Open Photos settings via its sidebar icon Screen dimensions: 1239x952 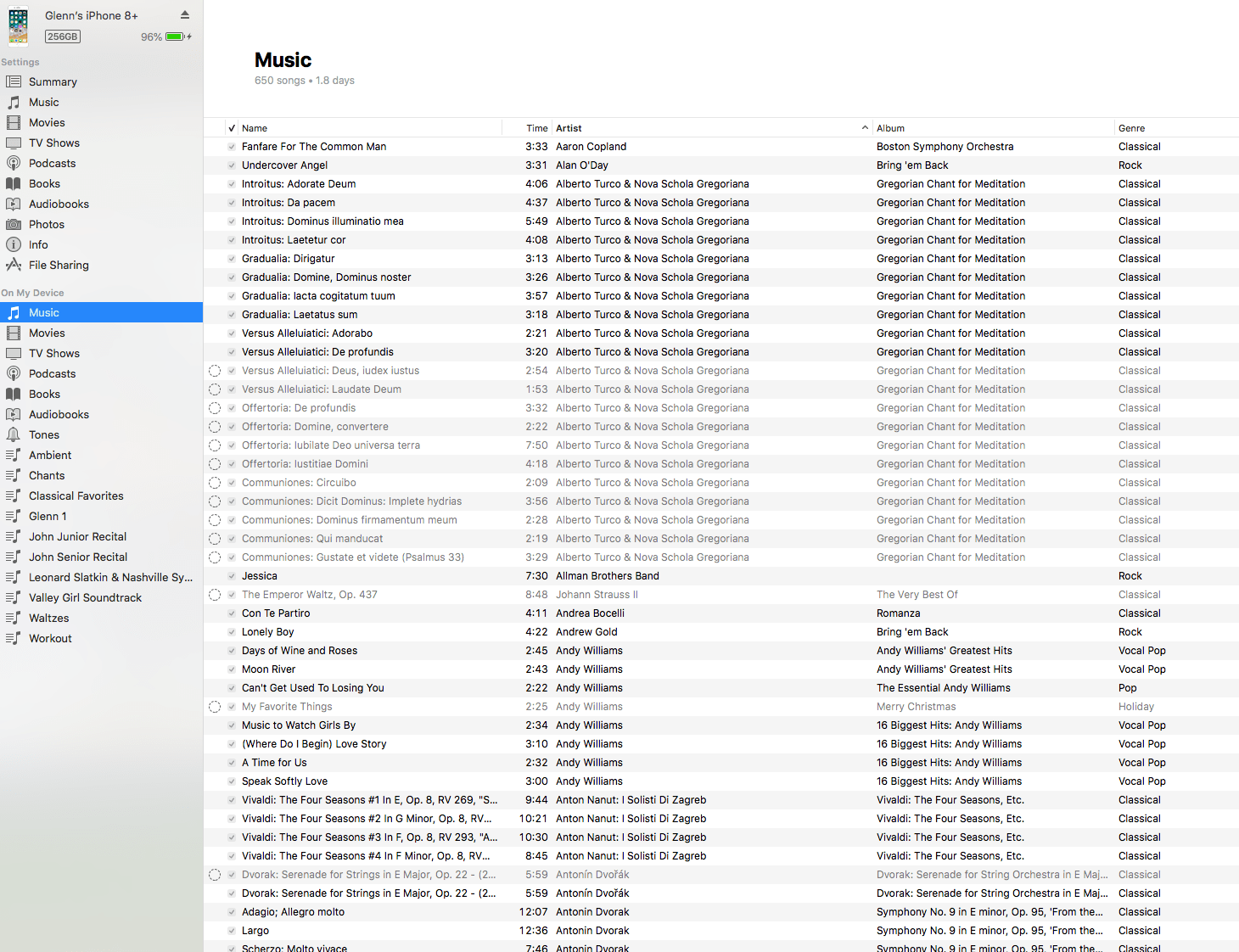click(x=14, y=224)
